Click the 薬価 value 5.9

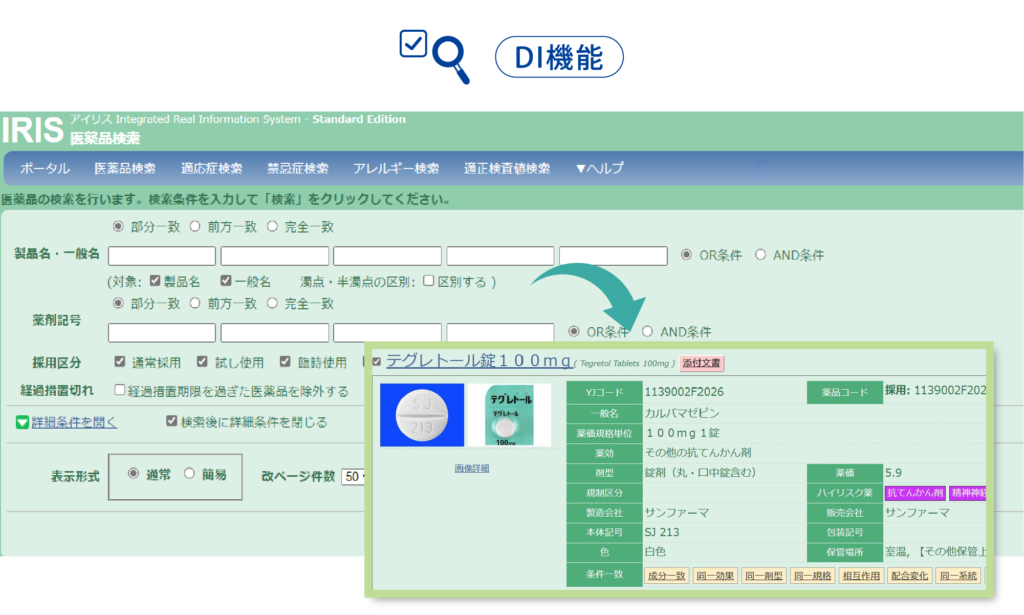click(x=893, y=473)
